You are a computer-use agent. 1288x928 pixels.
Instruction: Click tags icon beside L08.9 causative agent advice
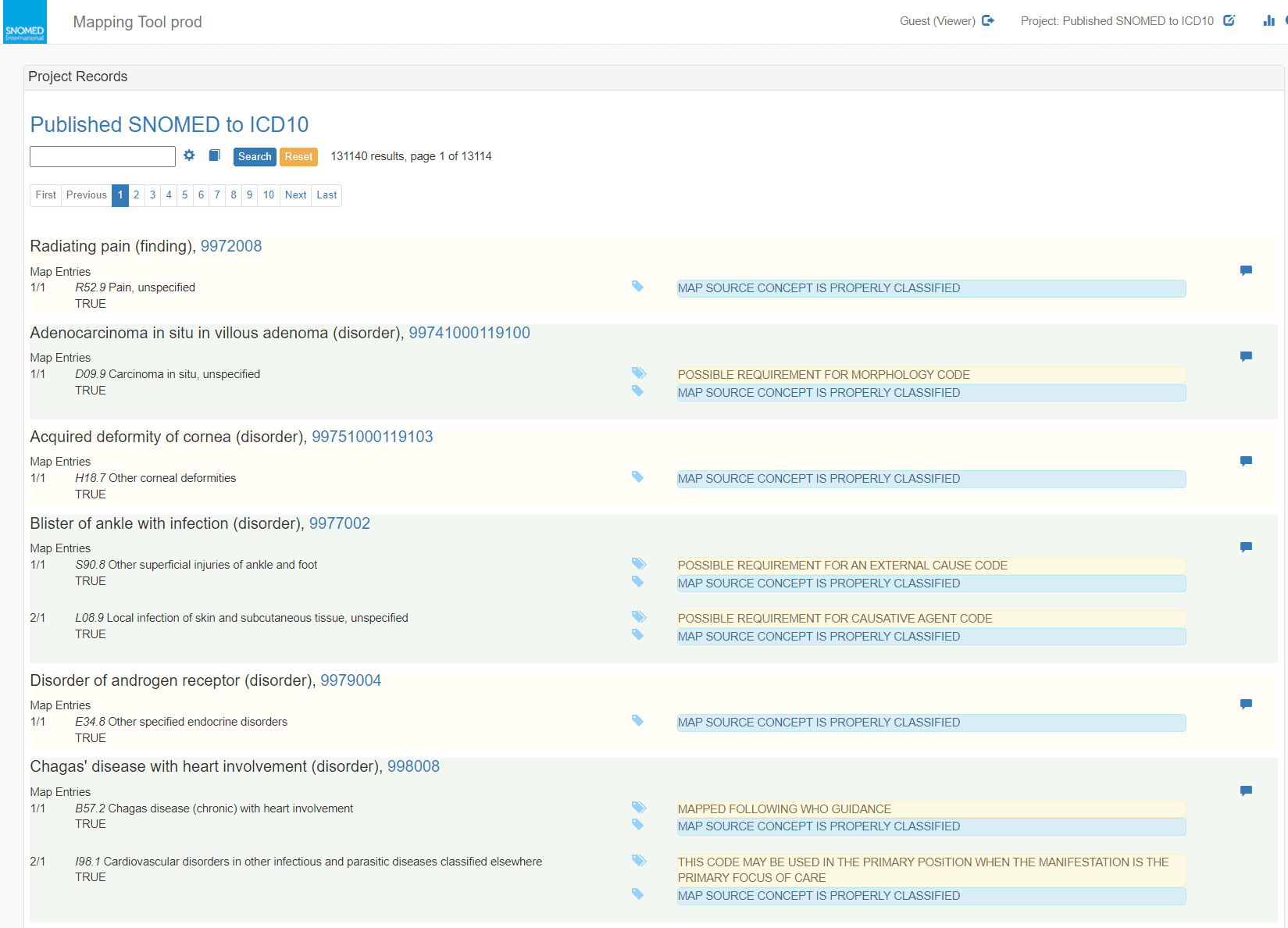[x=639, y=617]
